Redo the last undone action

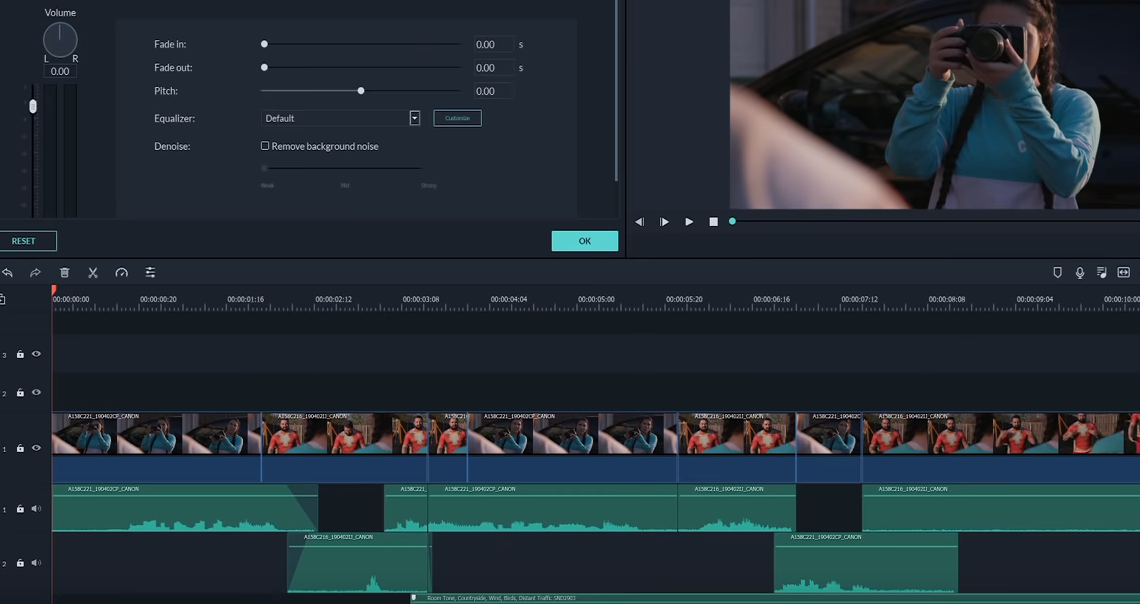35,273
